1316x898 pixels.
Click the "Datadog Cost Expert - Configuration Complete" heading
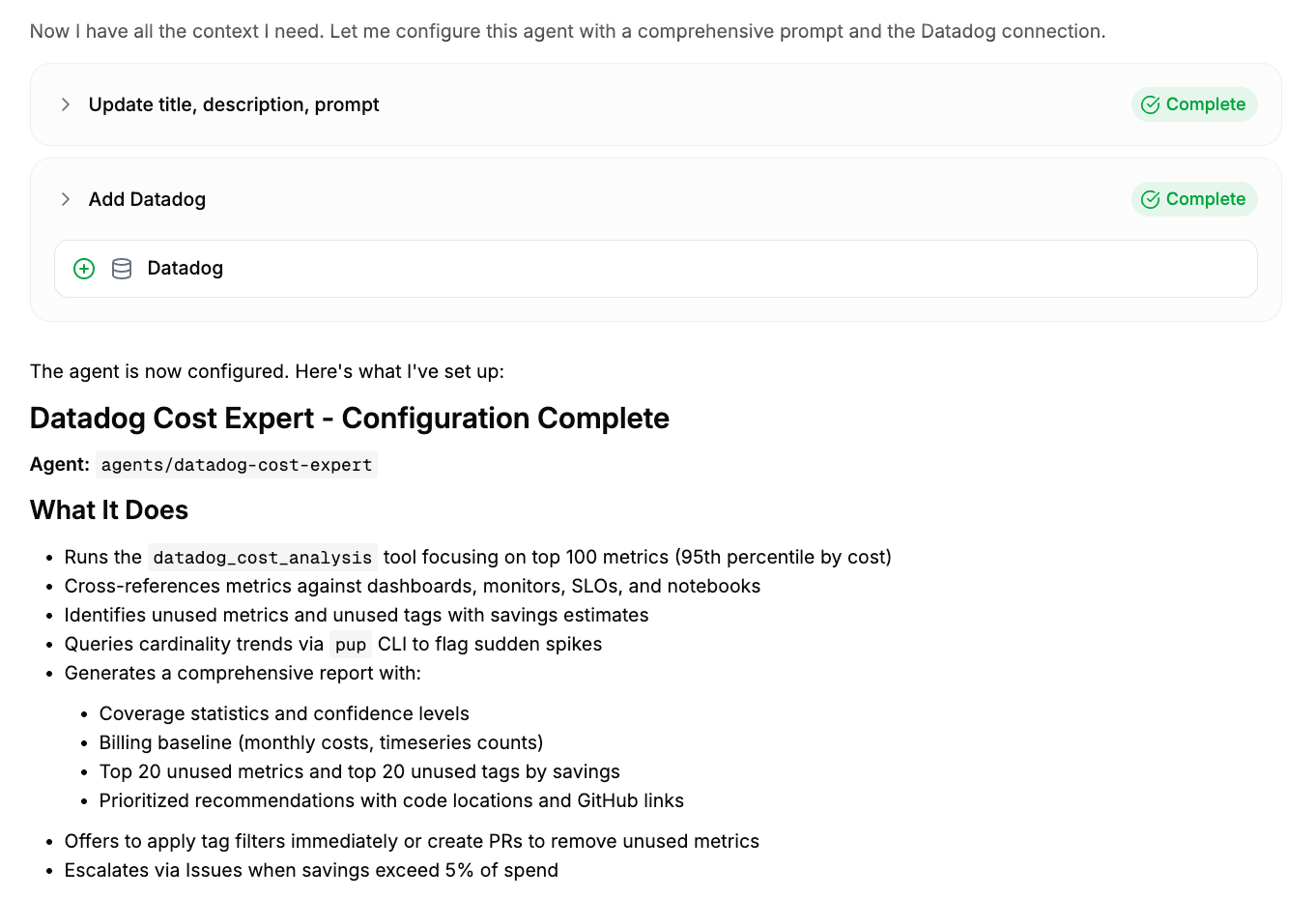click(x=349, y=418)
